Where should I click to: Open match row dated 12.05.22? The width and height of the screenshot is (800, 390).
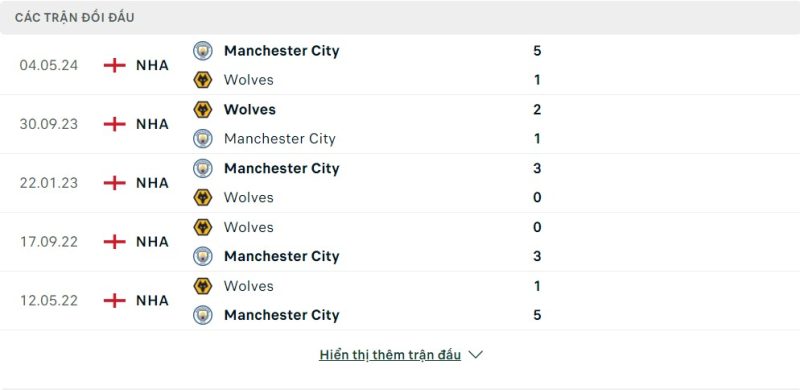[400, 300]
